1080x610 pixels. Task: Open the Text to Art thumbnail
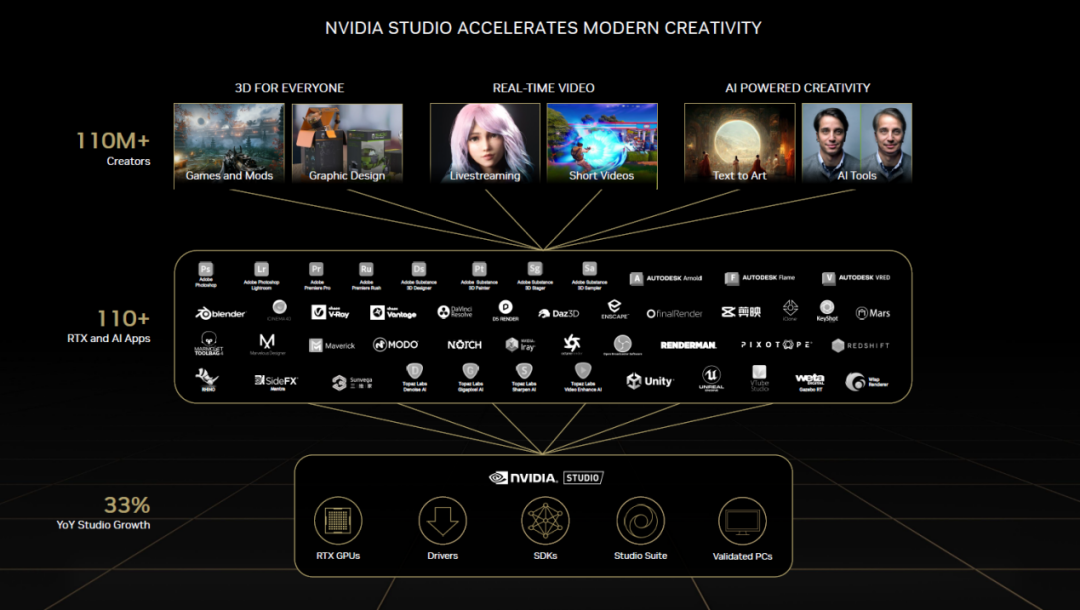coord(740,143)
